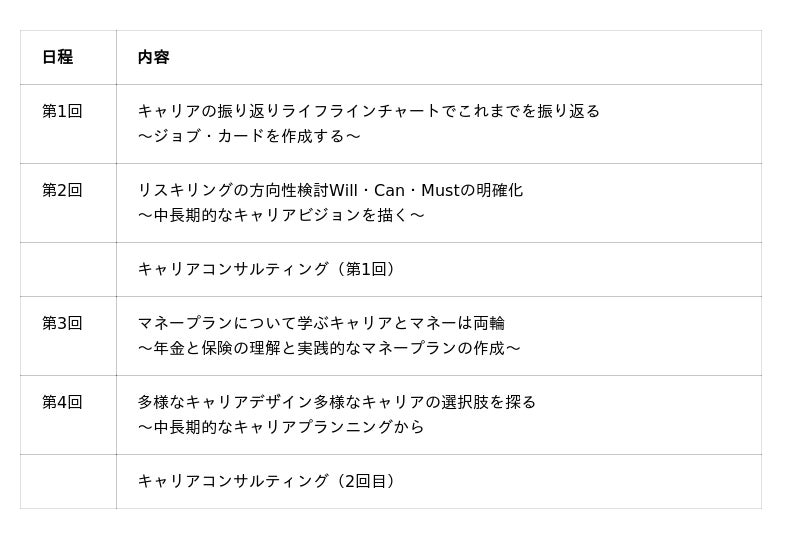Select the 第3回 schedule cell
The image size is (800, 539).
62,323
